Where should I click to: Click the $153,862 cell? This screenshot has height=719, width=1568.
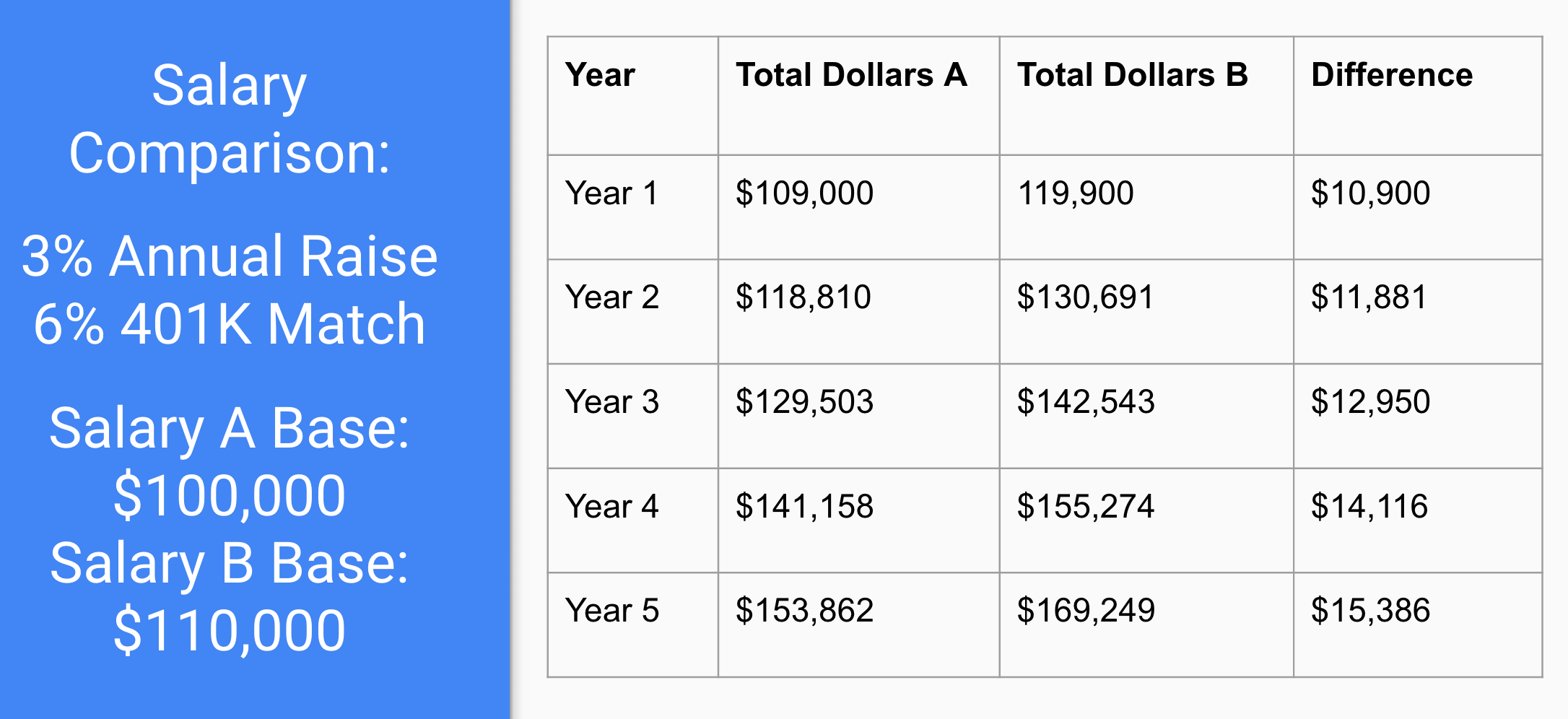(x=804, y=611)
